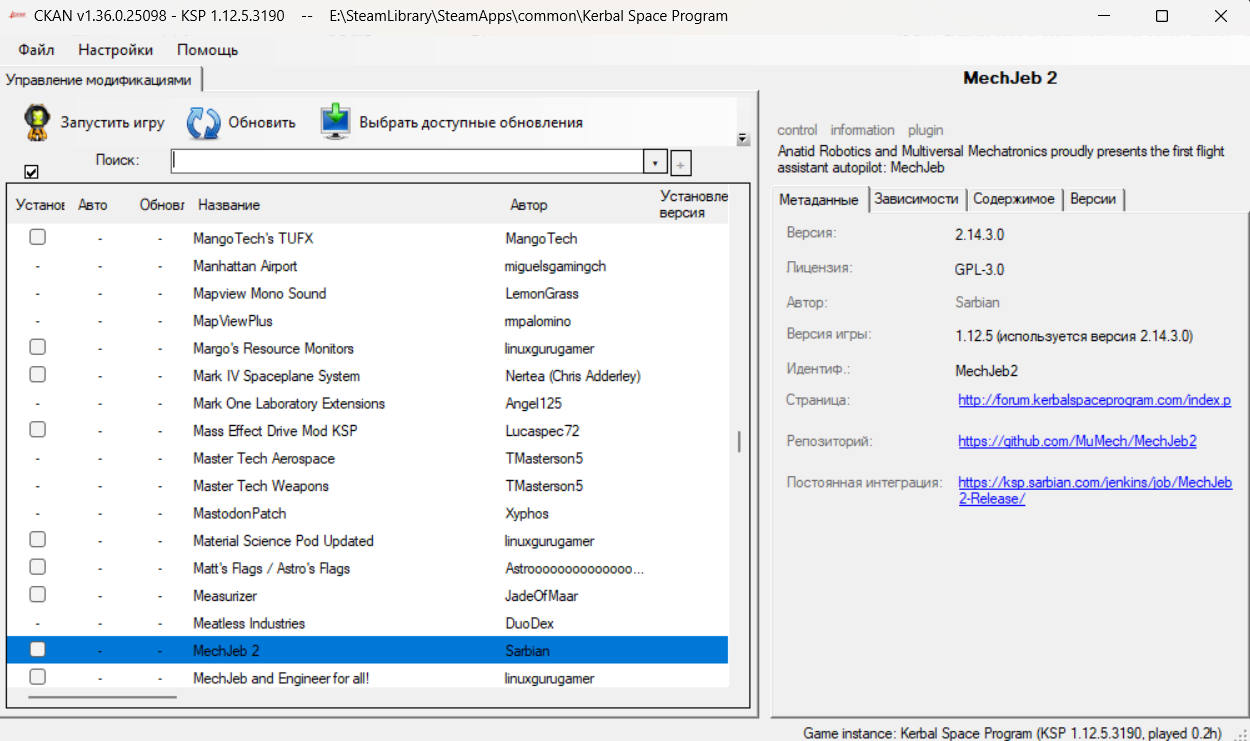Open the github.com/MuMech/MechJeb2 repository link
Viewport: 1250px width, 741px height.
1077,441
